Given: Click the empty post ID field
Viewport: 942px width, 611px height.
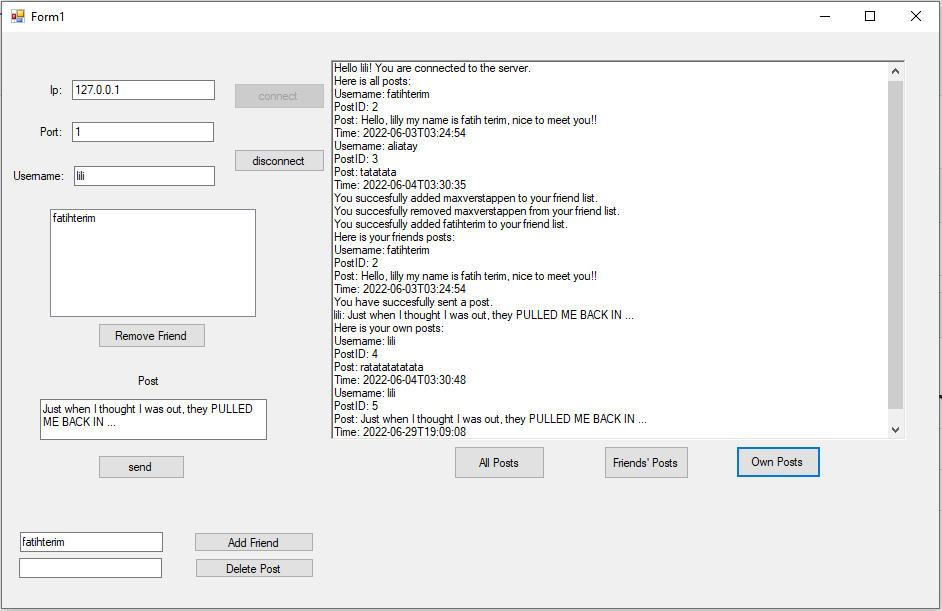Looking at the screenshot, I should (91, 568).
